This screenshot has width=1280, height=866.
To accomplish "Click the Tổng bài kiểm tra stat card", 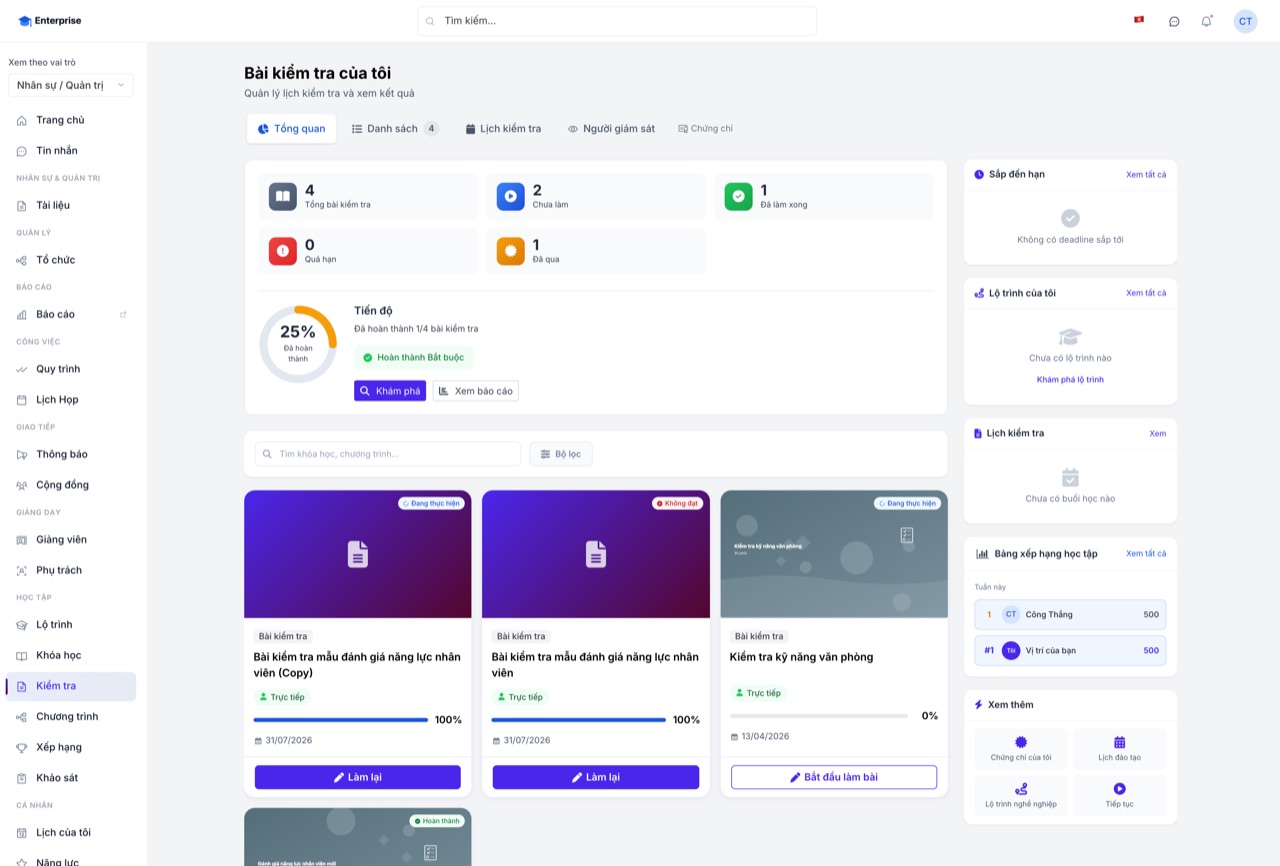I will pos(368,196).
